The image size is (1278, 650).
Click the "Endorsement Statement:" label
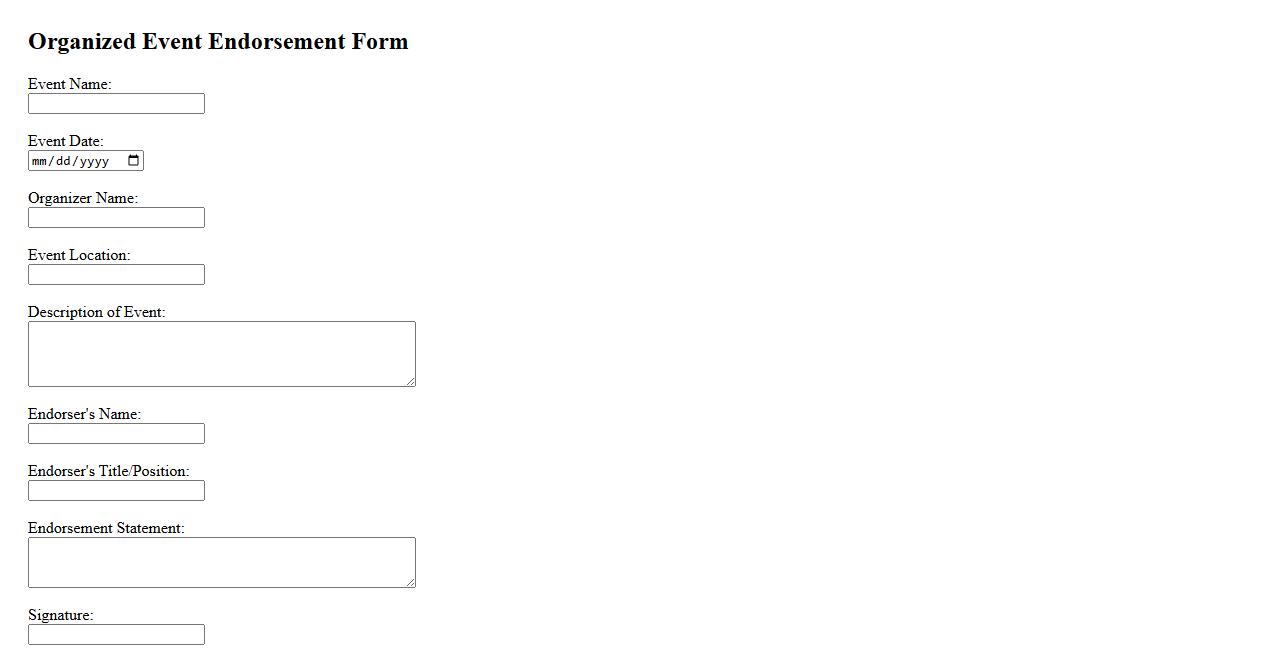click(106, 528)
